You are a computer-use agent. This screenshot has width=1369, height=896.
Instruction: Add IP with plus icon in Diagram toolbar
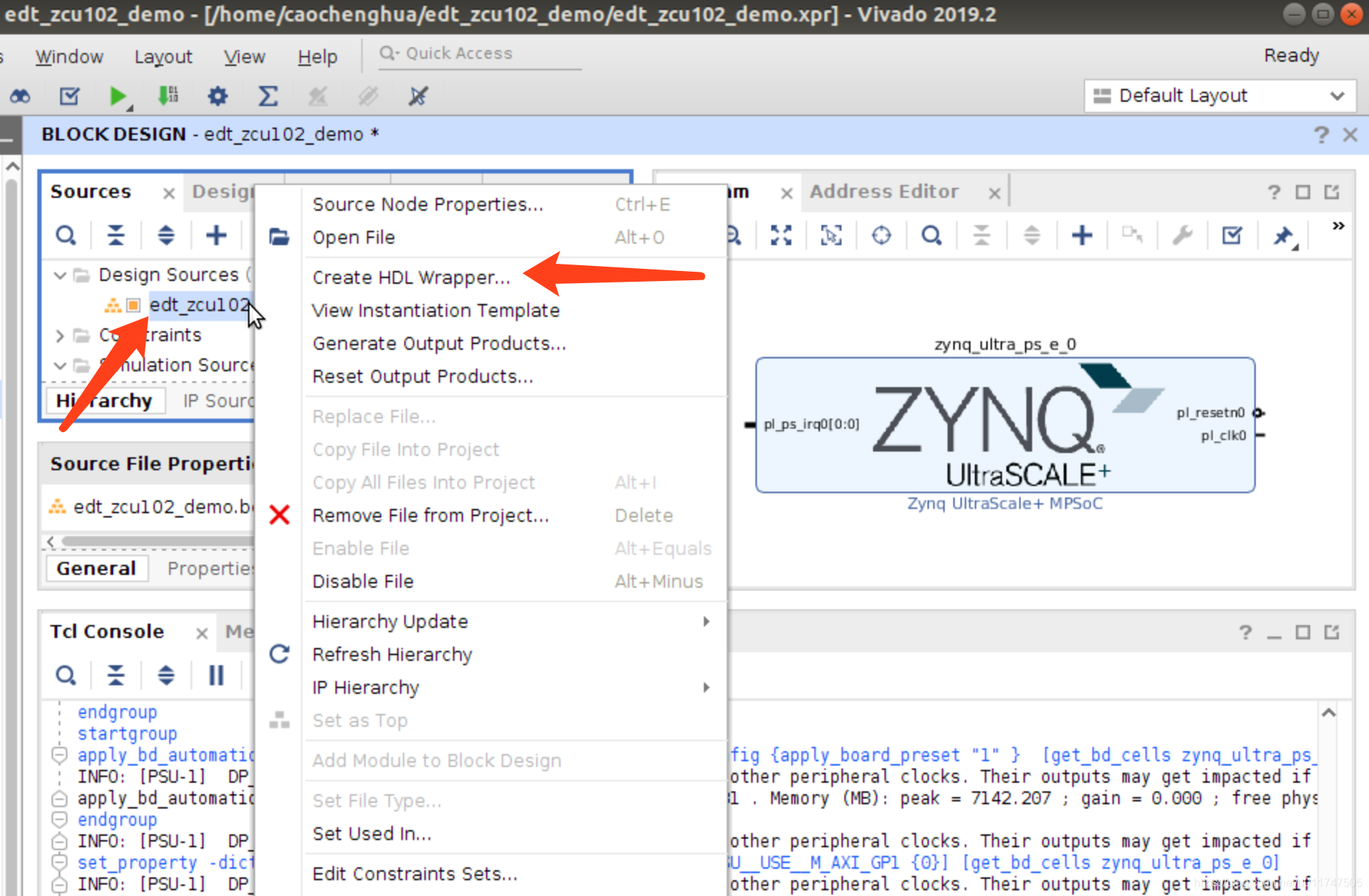coord(1082,235)
